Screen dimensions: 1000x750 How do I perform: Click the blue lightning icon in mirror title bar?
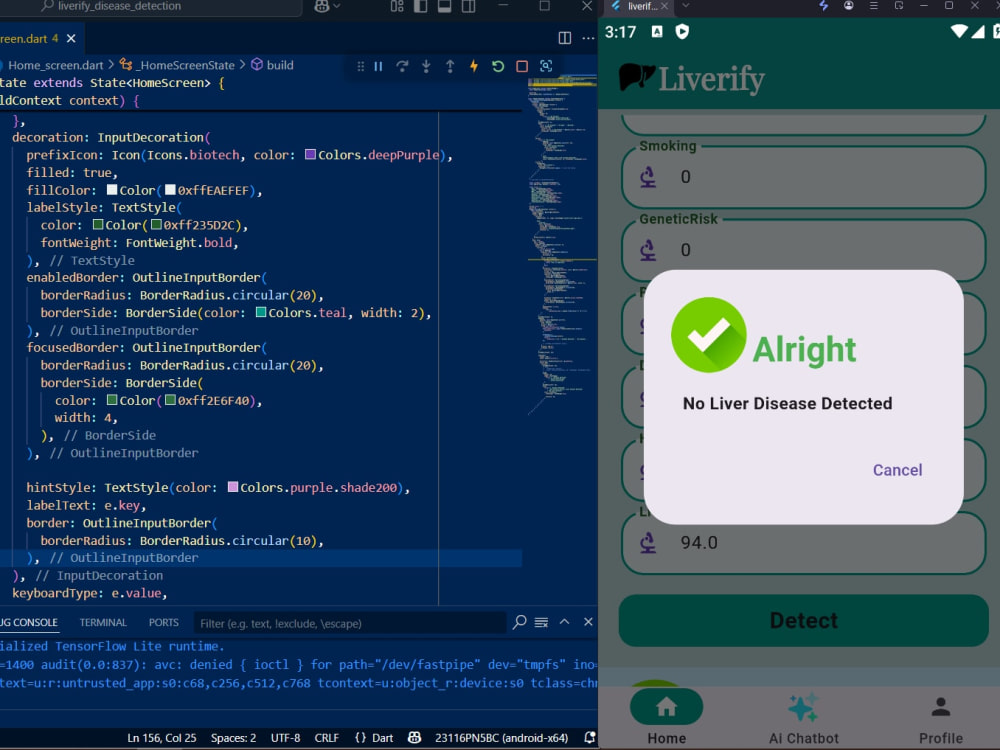(x=823, y=6)
